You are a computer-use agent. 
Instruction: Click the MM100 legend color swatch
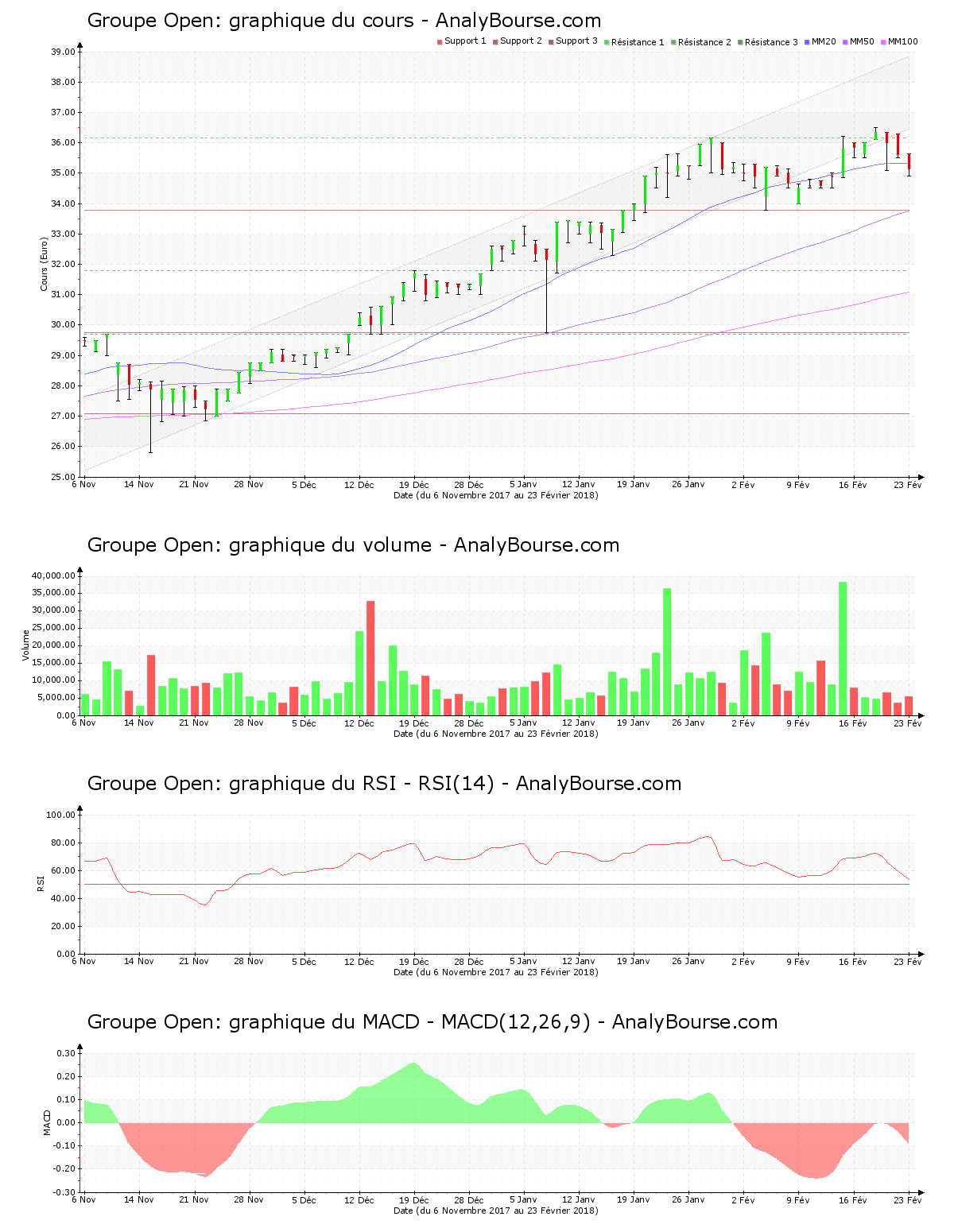coord(883,42)
